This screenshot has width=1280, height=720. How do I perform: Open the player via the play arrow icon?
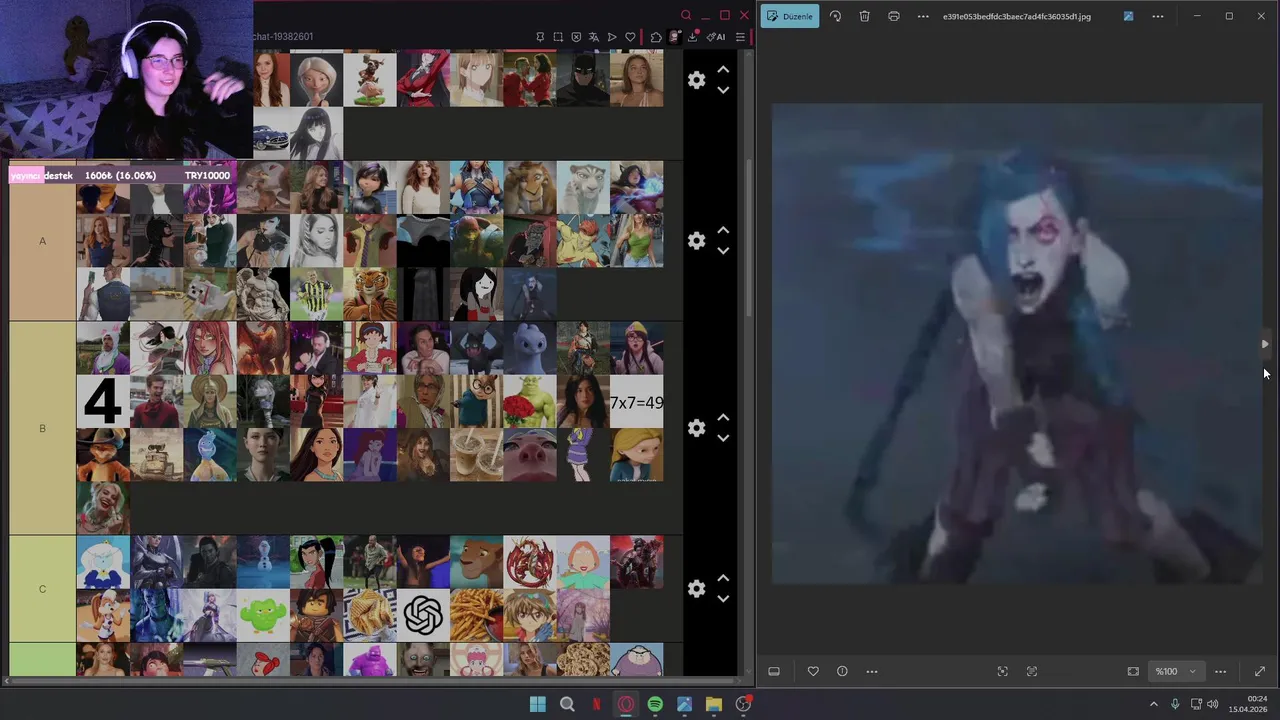point(612,37)
